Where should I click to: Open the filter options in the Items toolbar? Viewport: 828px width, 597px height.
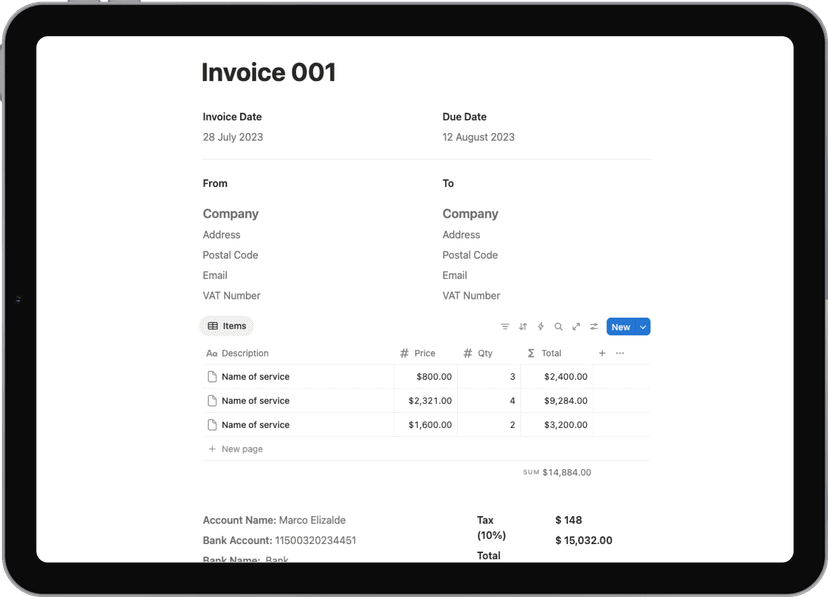click(505, 327)
